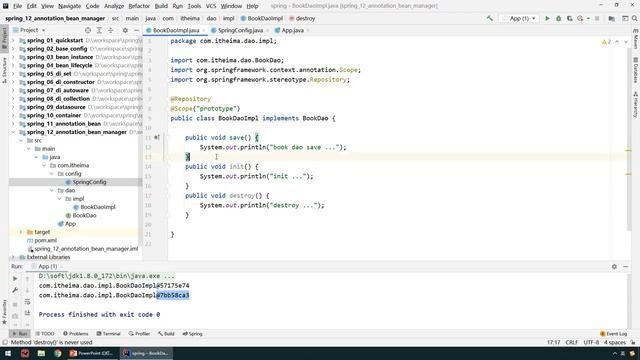
Task: Expand spring_11_annotation_bean module
Action: pos(13,124)
